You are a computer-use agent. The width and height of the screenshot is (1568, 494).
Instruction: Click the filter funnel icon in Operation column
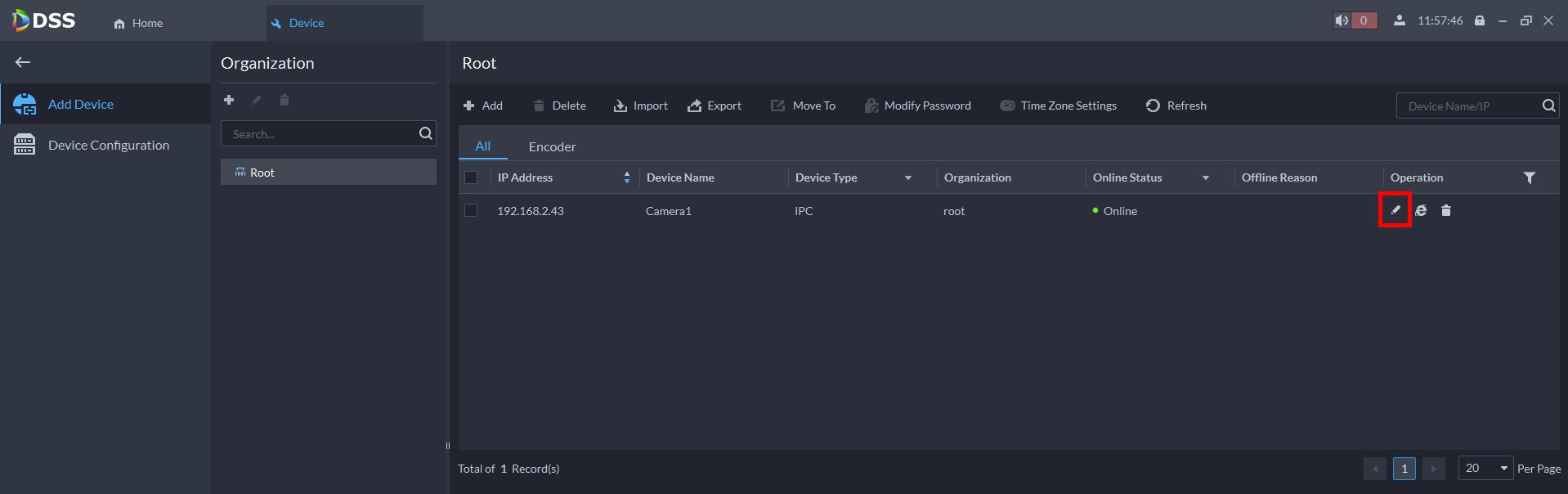(x=1529, y=177)
